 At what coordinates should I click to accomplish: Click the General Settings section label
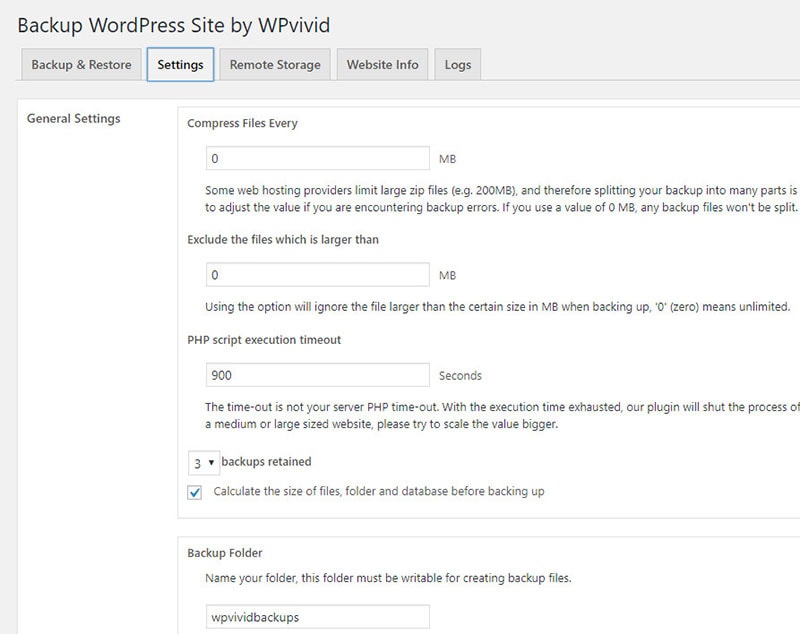tap(73, 118)
